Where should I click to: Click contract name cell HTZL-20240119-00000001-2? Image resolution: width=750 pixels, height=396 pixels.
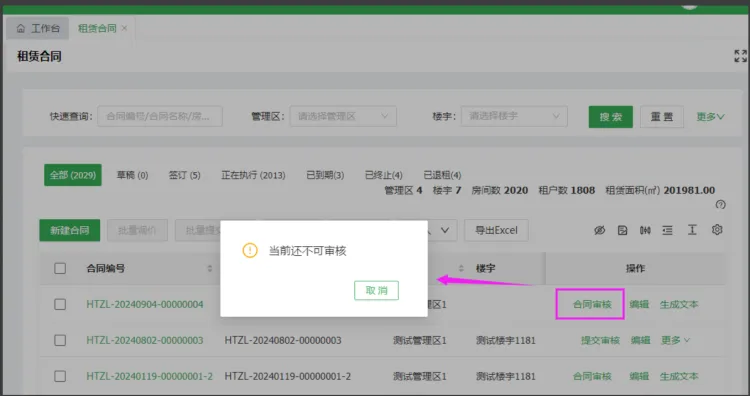pyautogui.click(x=288, y=376)
